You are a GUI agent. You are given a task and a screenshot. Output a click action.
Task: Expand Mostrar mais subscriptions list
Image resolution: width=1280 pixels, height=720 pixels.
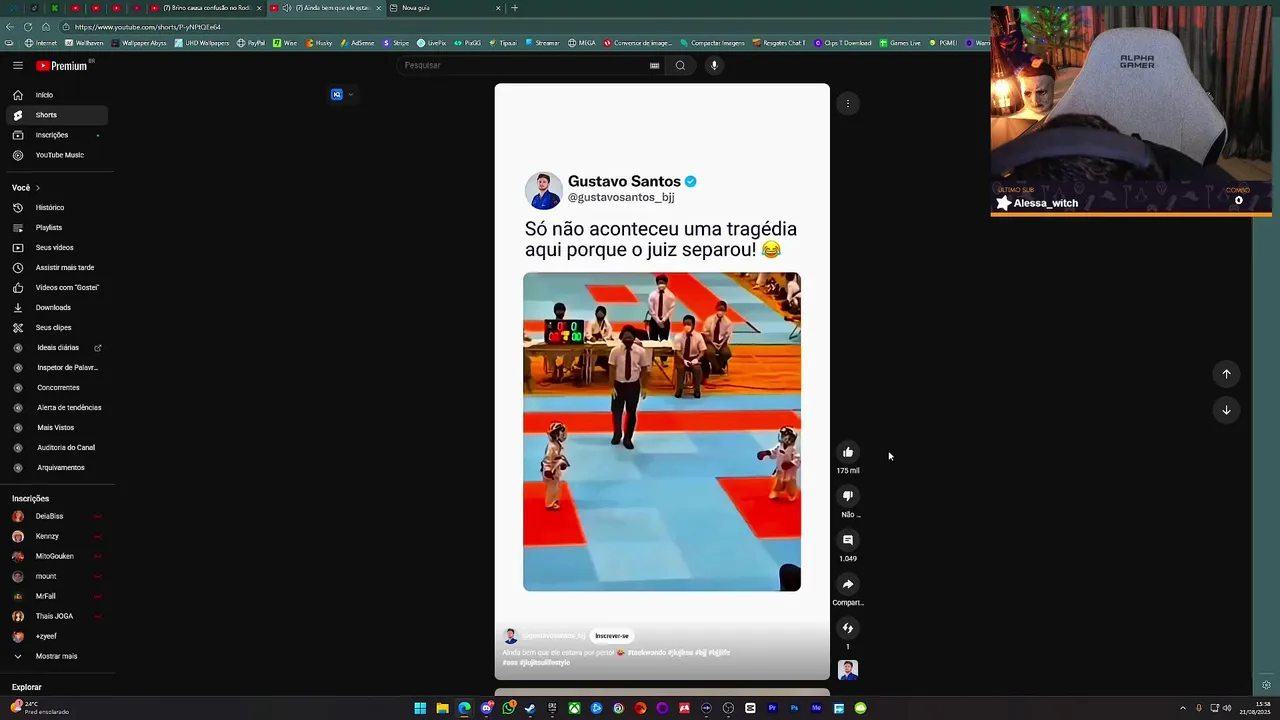pos(57,656)
